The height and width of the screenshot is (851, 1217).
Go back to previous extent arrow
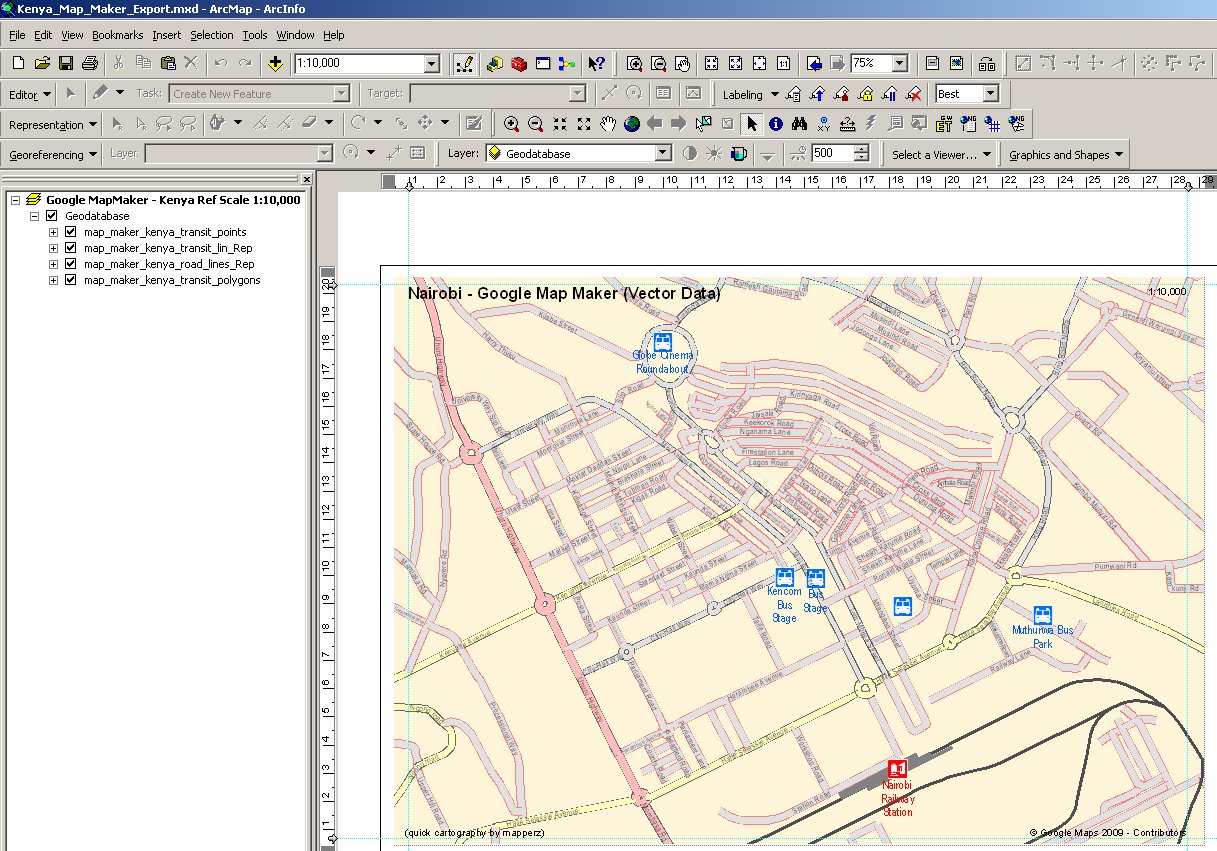655,124
